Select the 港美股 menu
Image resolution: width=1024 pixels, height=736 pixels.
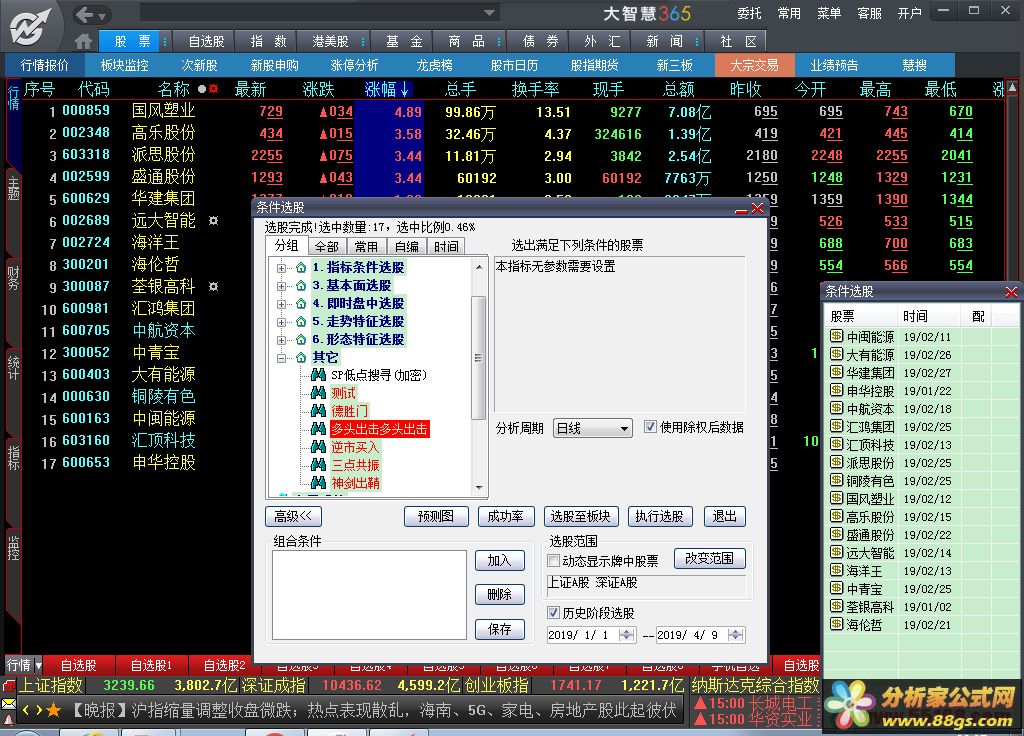(331, 41)
